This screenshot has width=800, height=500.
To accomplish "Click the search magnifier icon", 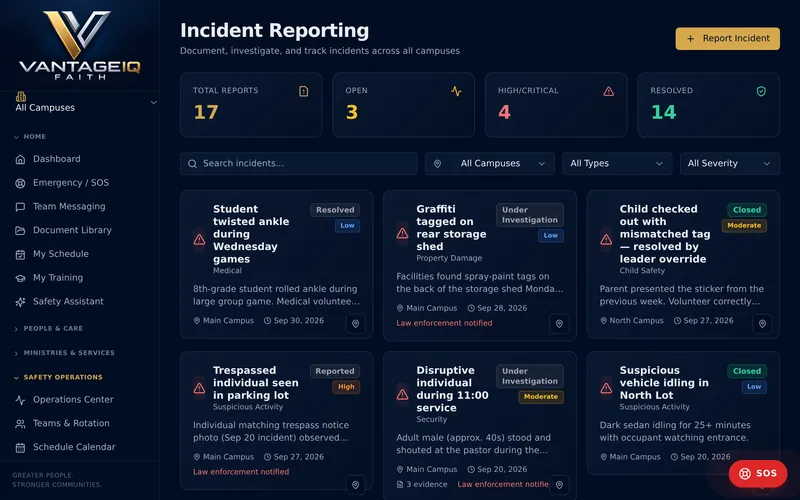I will (192, 164).
